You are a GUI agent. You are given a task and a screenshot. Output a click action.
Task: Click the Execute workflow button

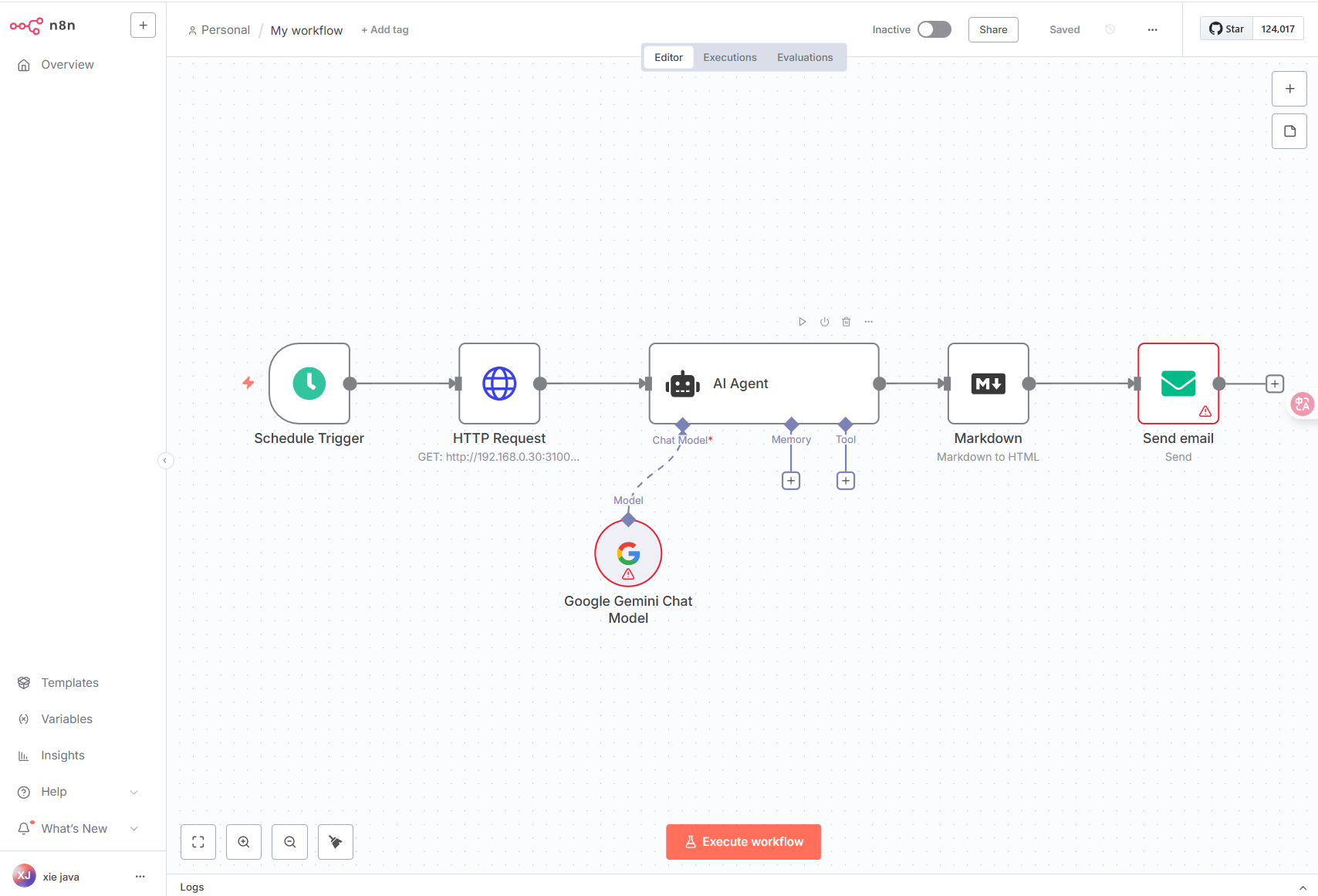click(743, 842)
